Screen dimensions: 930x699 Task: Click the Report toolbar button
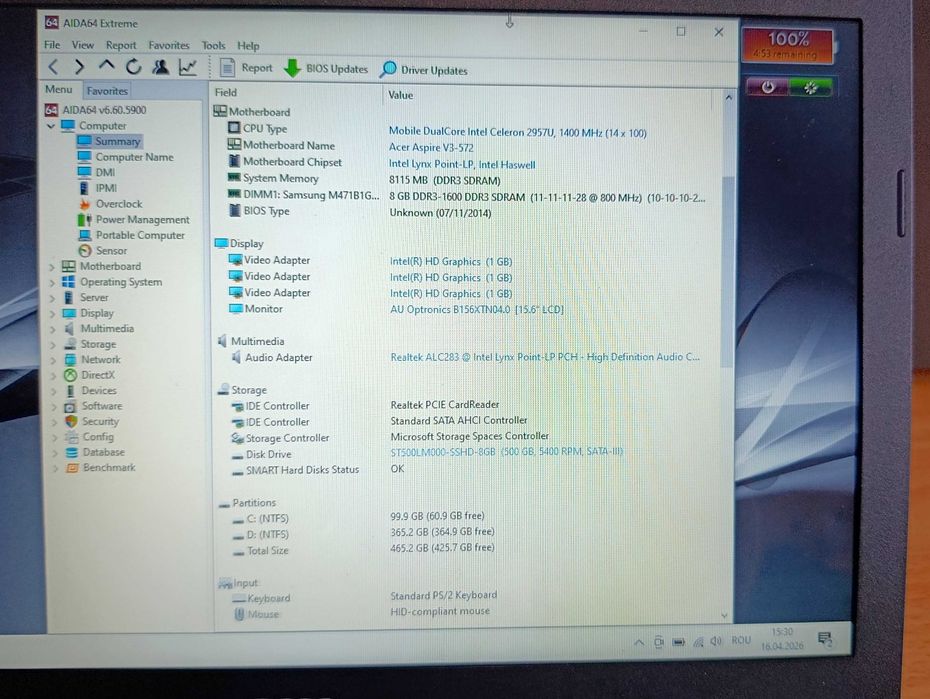click(246, 68)
